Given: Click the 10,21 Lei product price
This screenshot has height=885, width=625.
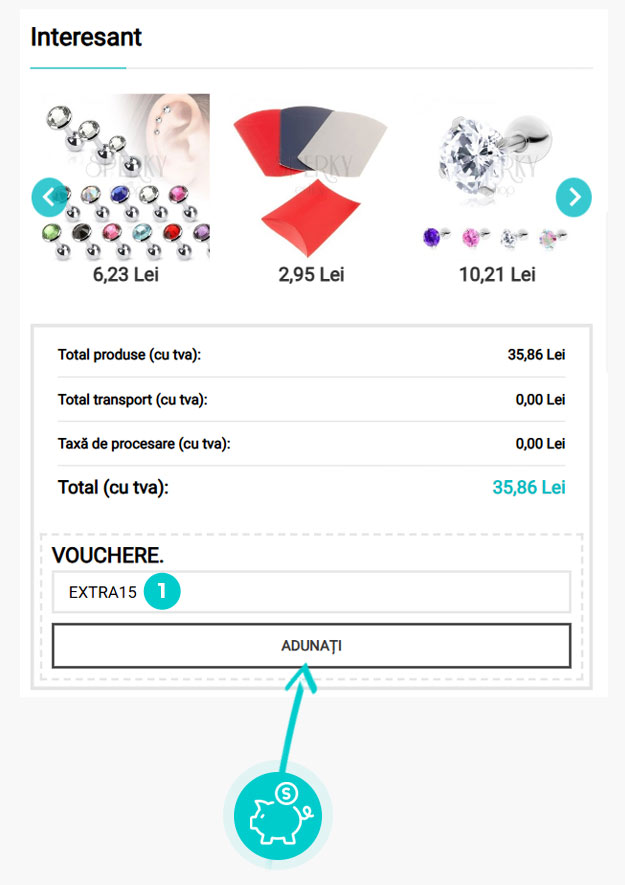Looking at the screenshot, I should pyautogui.click(x=497, y=274).
